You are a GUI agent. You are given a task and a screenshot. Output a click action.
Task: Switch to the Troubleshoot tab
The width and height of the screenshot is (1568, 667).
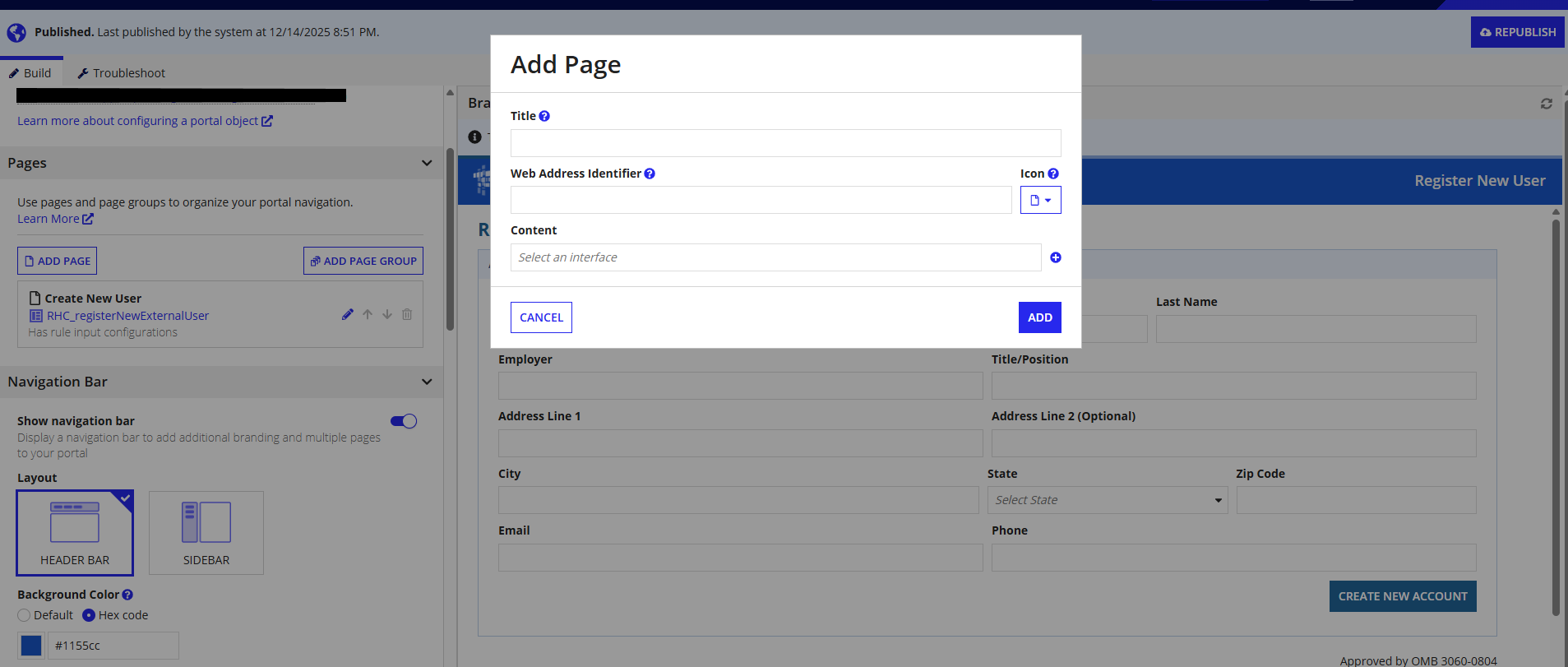click(x=121, y=73)
